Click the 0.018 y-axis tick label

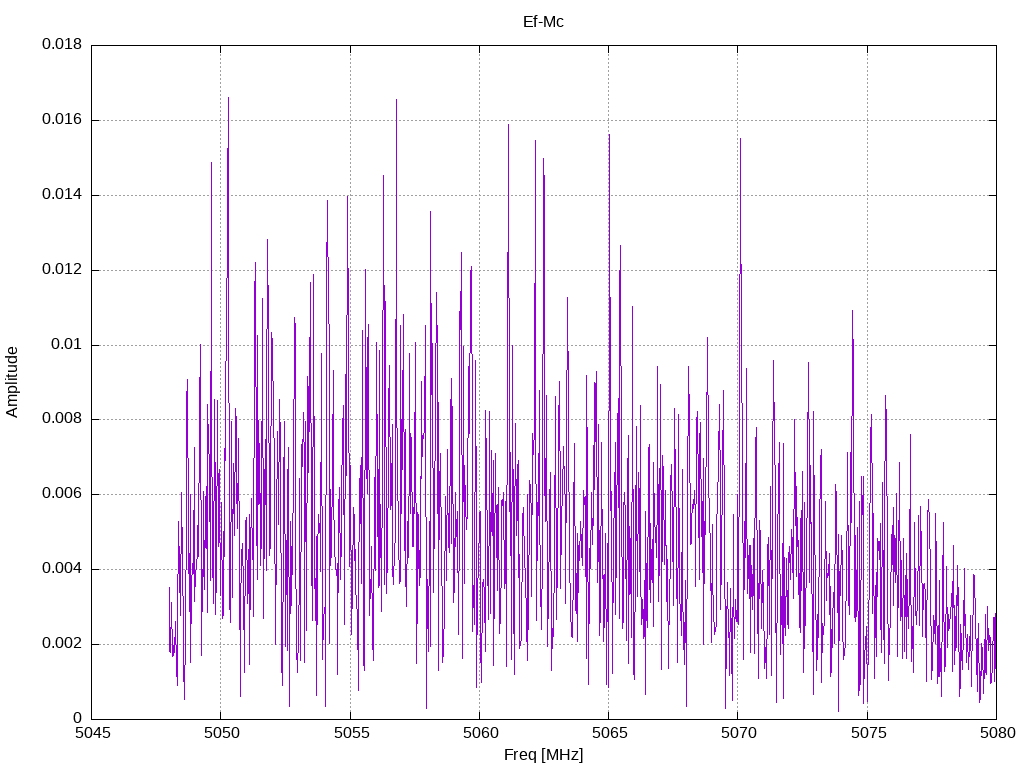[x=62, y=44]
